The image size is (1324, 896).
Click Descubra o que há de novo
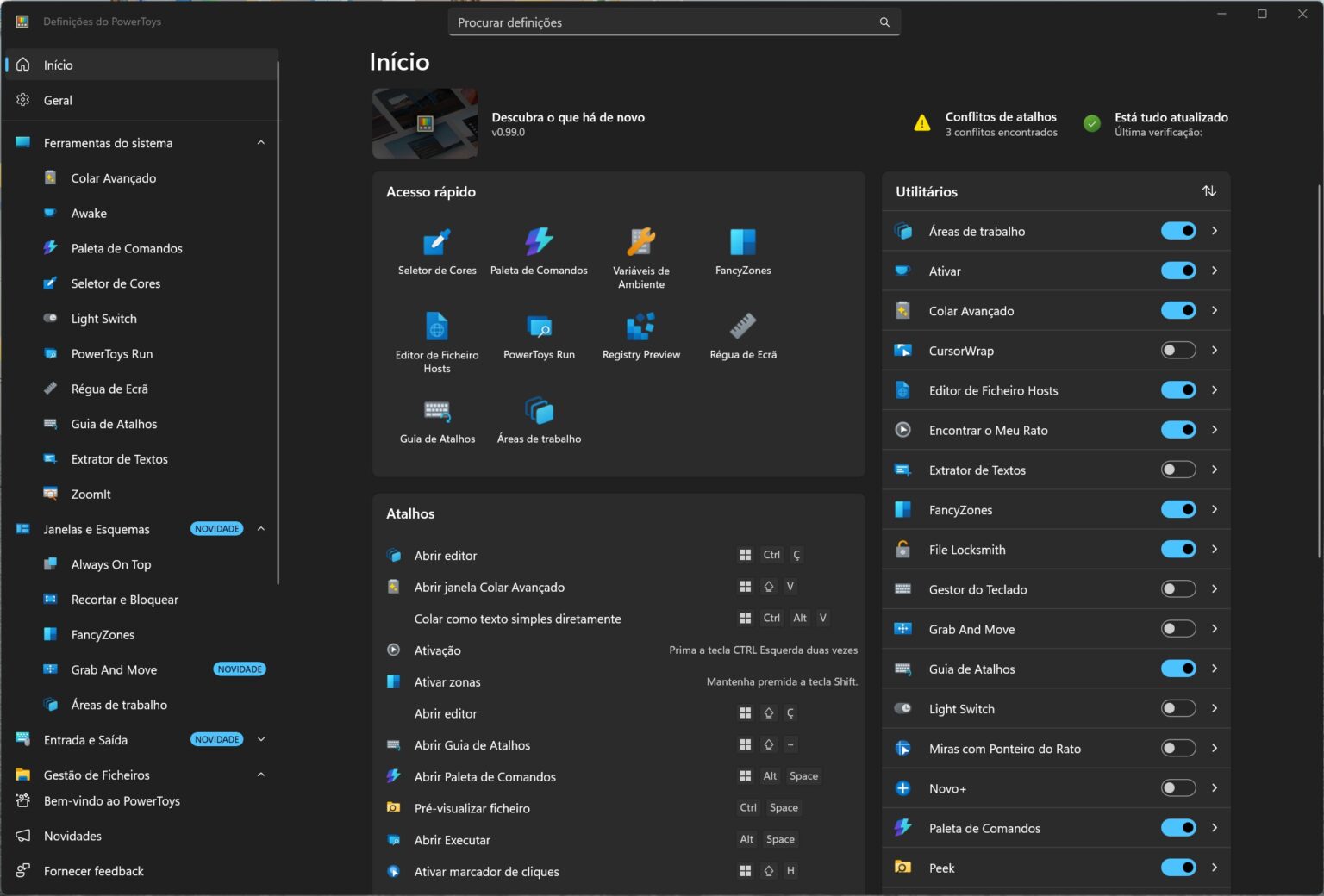567,118
